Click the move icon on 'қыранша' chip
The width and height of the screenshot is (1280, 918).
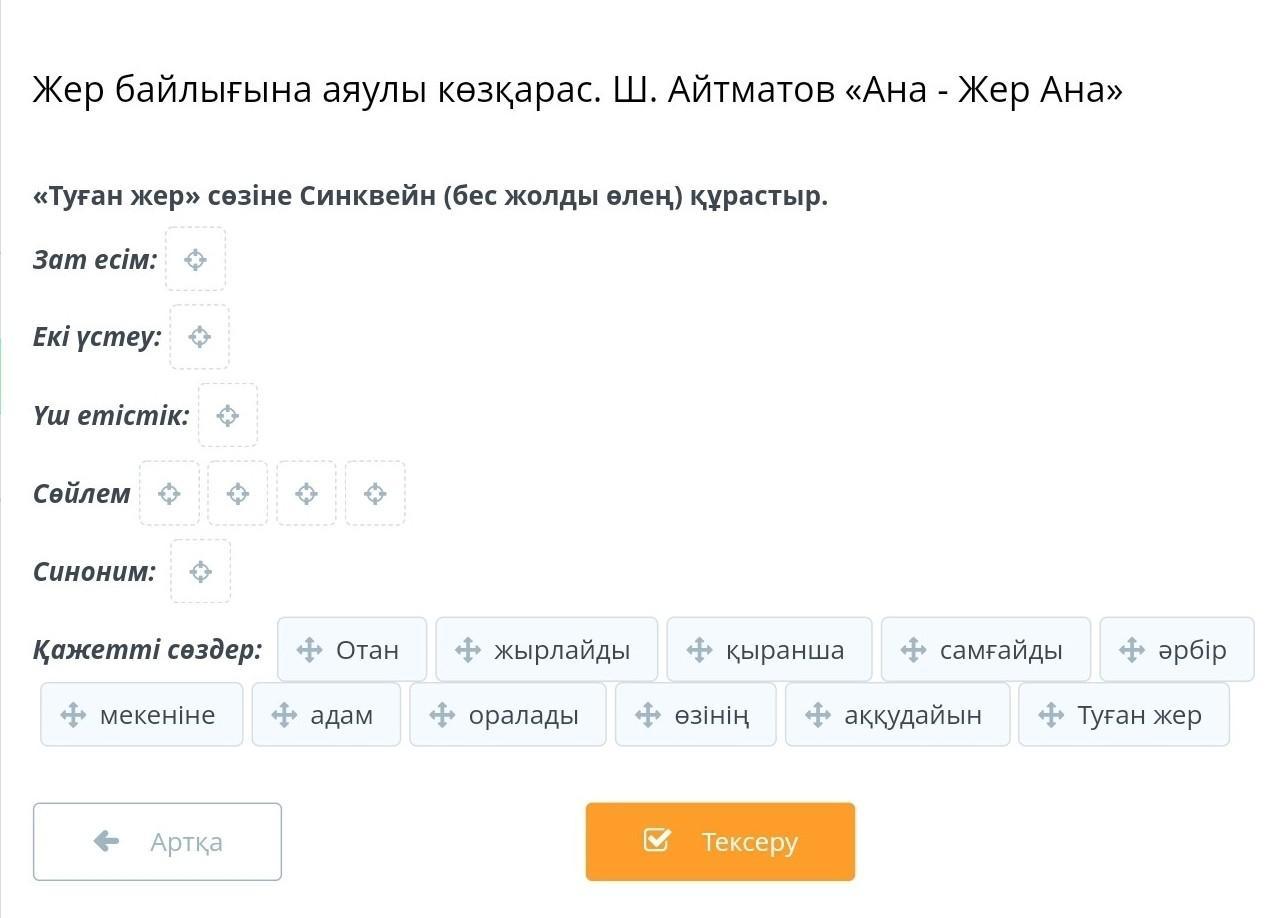click(700, 650)
